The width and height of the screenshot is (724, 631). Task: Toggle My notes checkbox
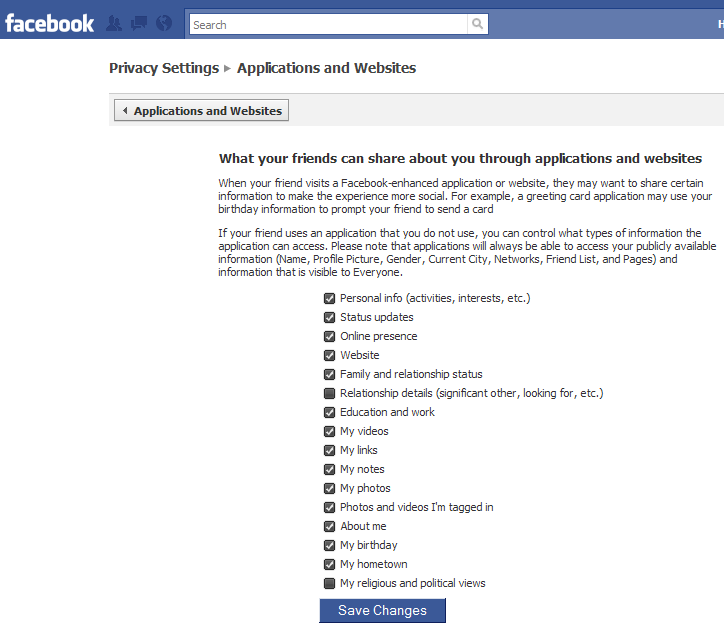coord(329,469)
